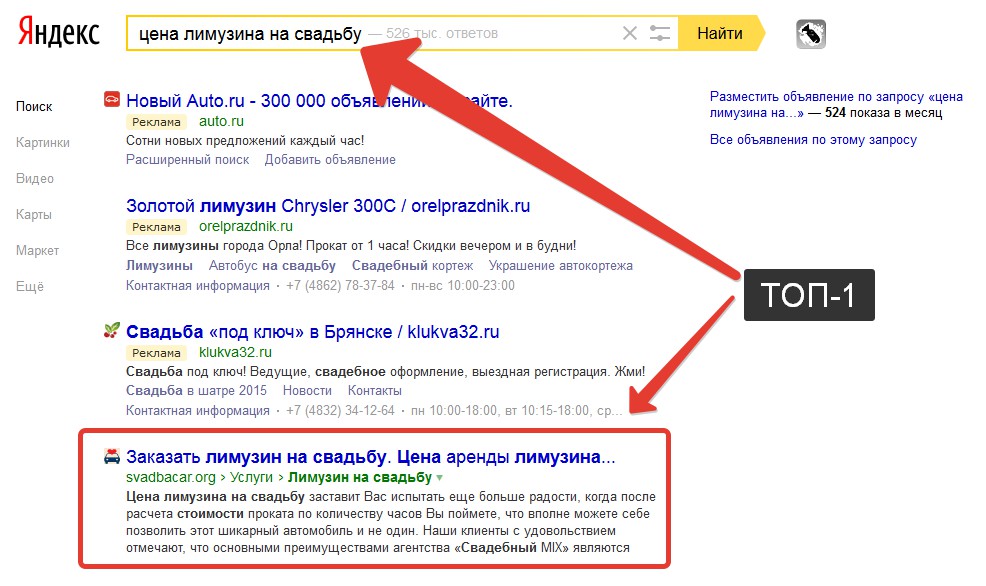Switch to Картинки section
The image size is (986, 586).
pos(43,142)
